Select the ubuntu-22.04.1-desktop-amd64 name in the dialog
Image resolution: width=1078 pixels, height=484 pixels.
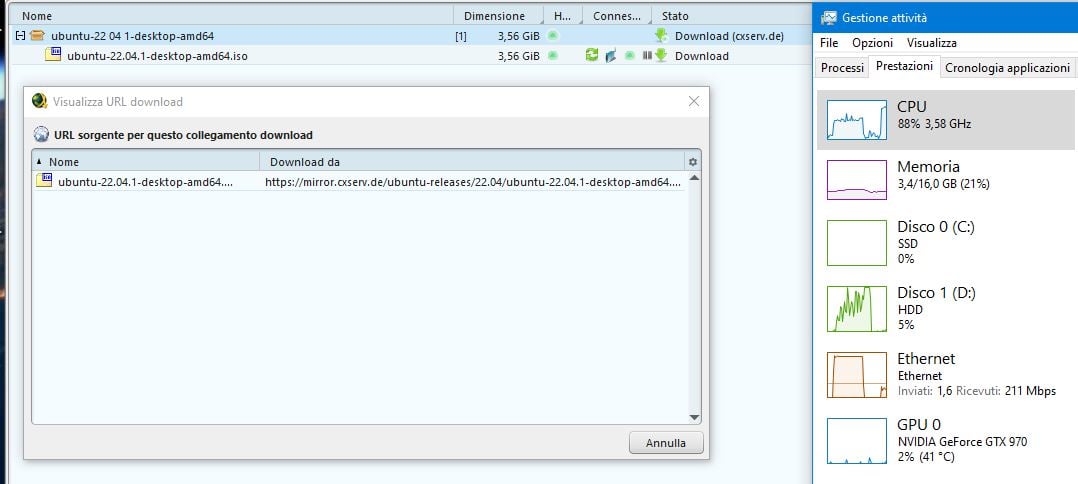pos(146,182)
